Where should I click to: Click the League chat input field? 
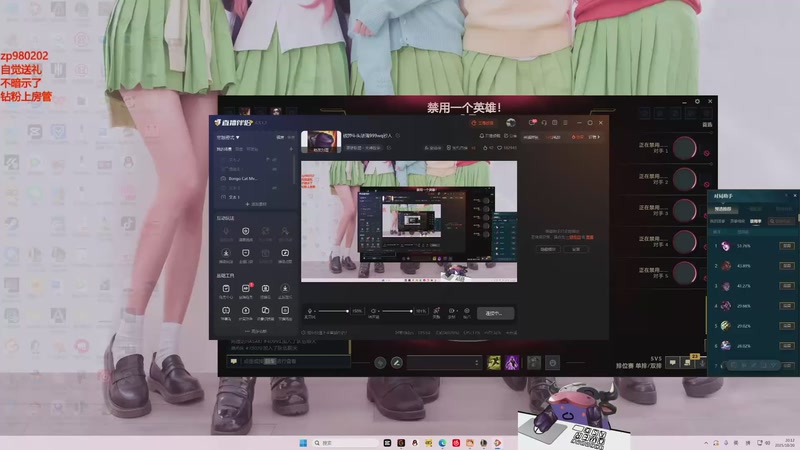288,361
